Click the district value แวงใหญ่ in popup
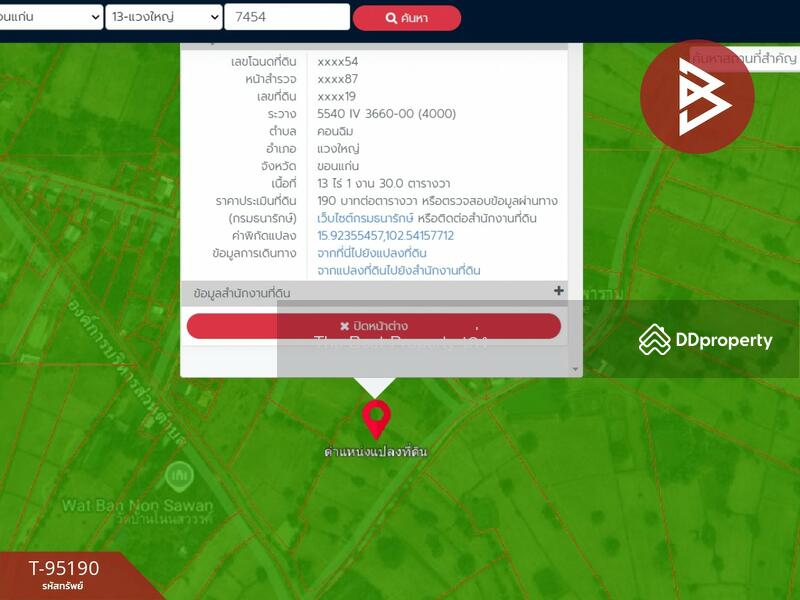 coord(338,149)
